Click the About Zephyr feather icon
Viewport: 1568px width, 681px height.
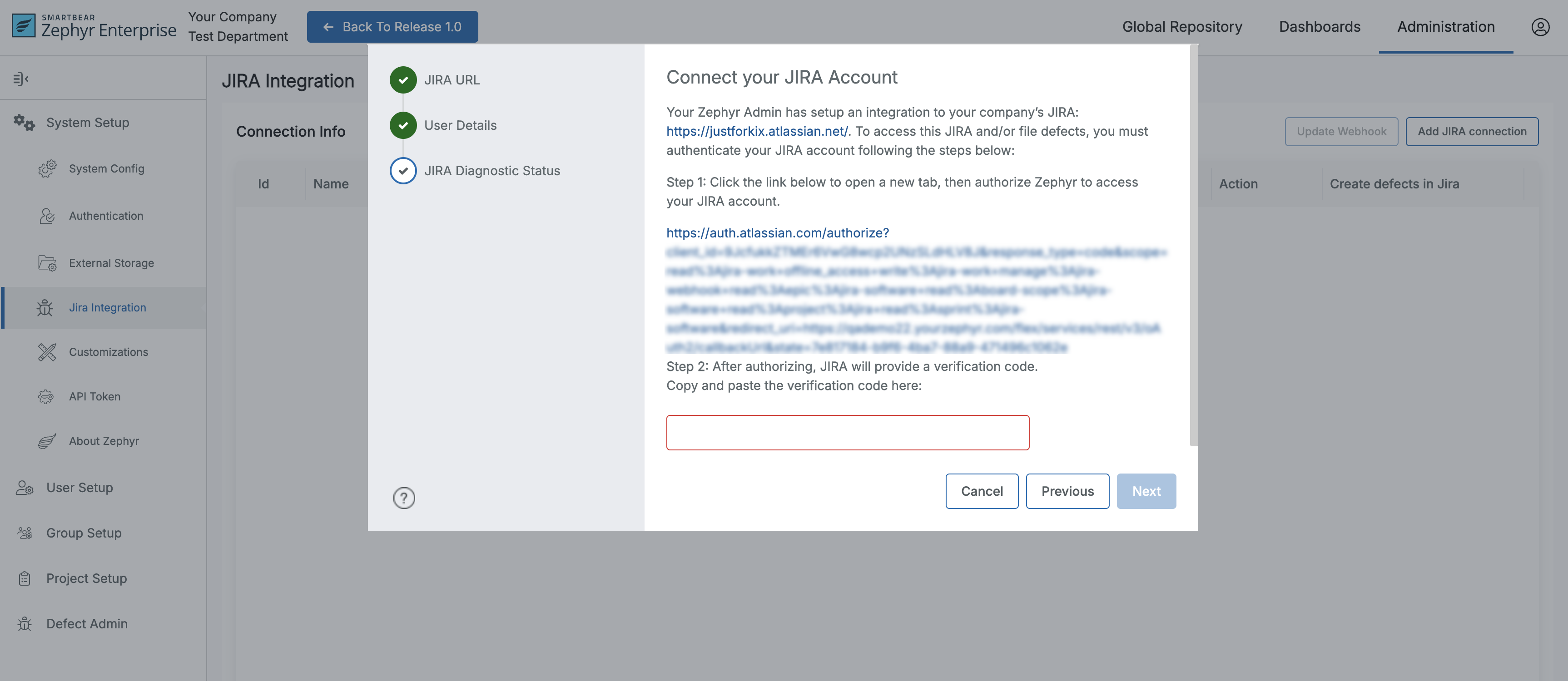pyautogui.click(x=47, y=441)
